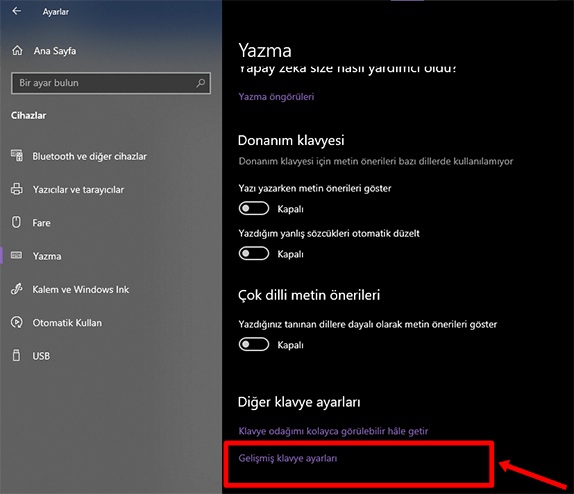Viewport: 574px width, 494px height.
Task: Go to Ana Sayfa
Action: click(x=55, y=51)
